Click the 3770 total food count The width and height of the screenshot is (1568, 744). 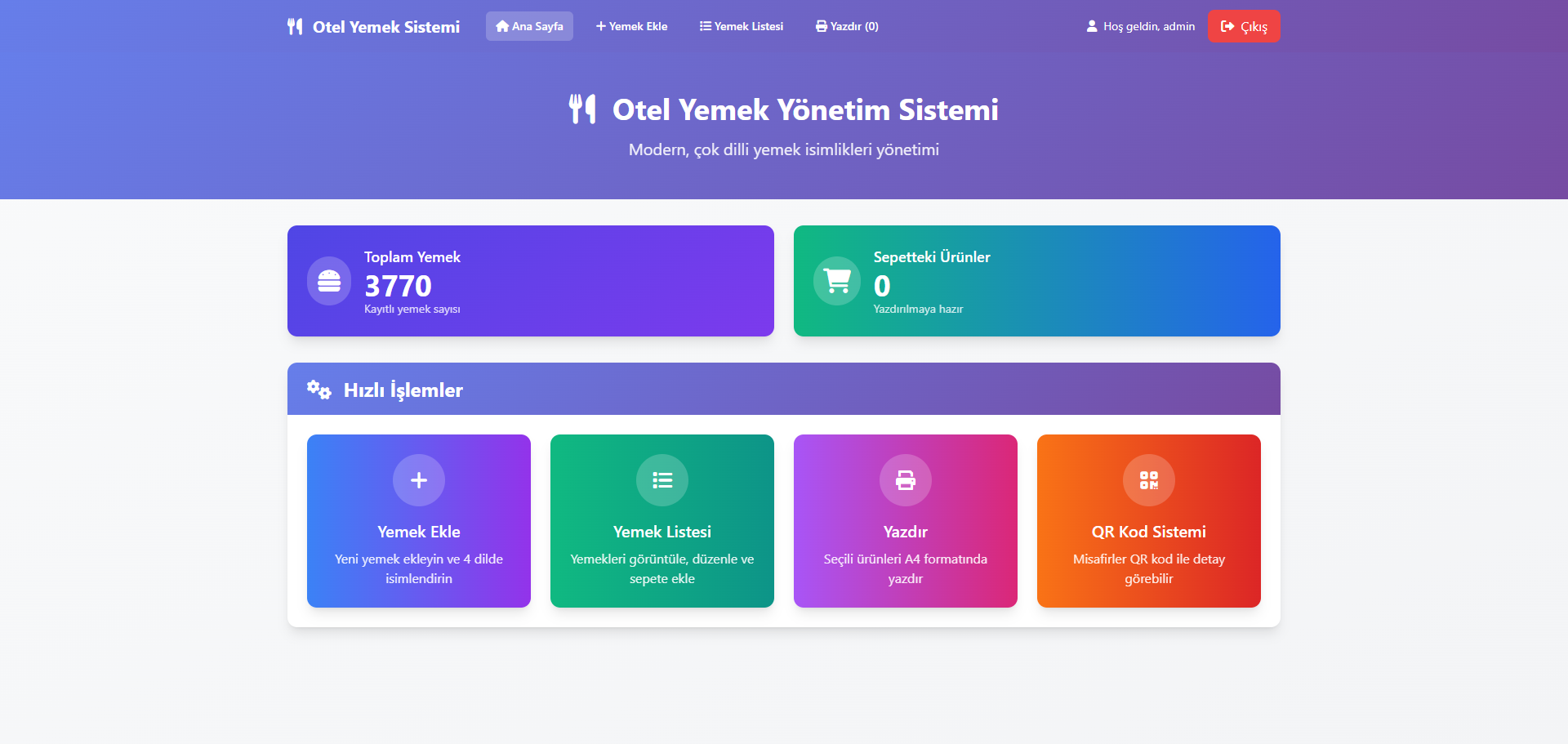pyautogui.click(x=398, y=286)
